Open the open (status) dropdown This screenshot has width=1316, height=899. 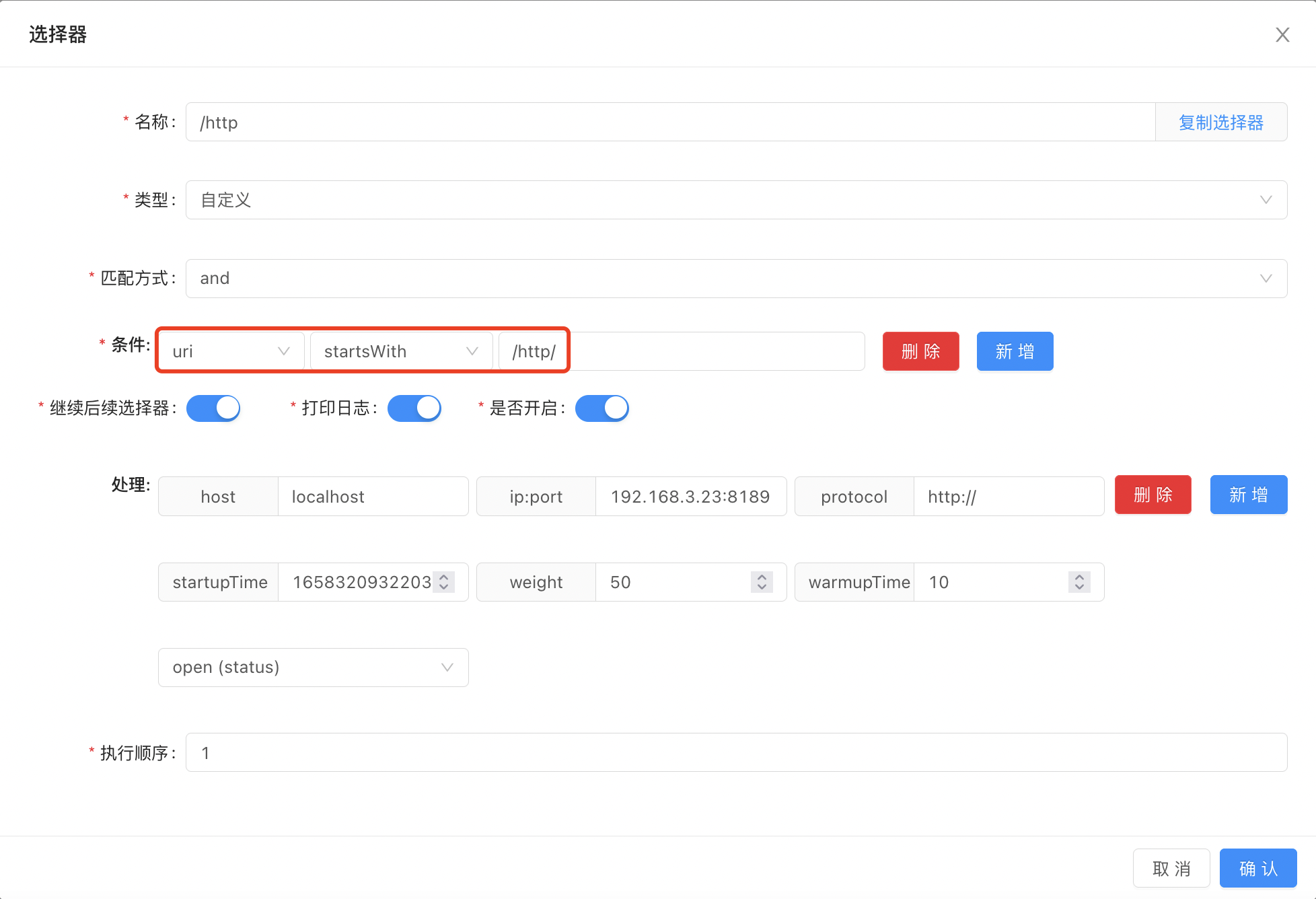coord(313,668)
